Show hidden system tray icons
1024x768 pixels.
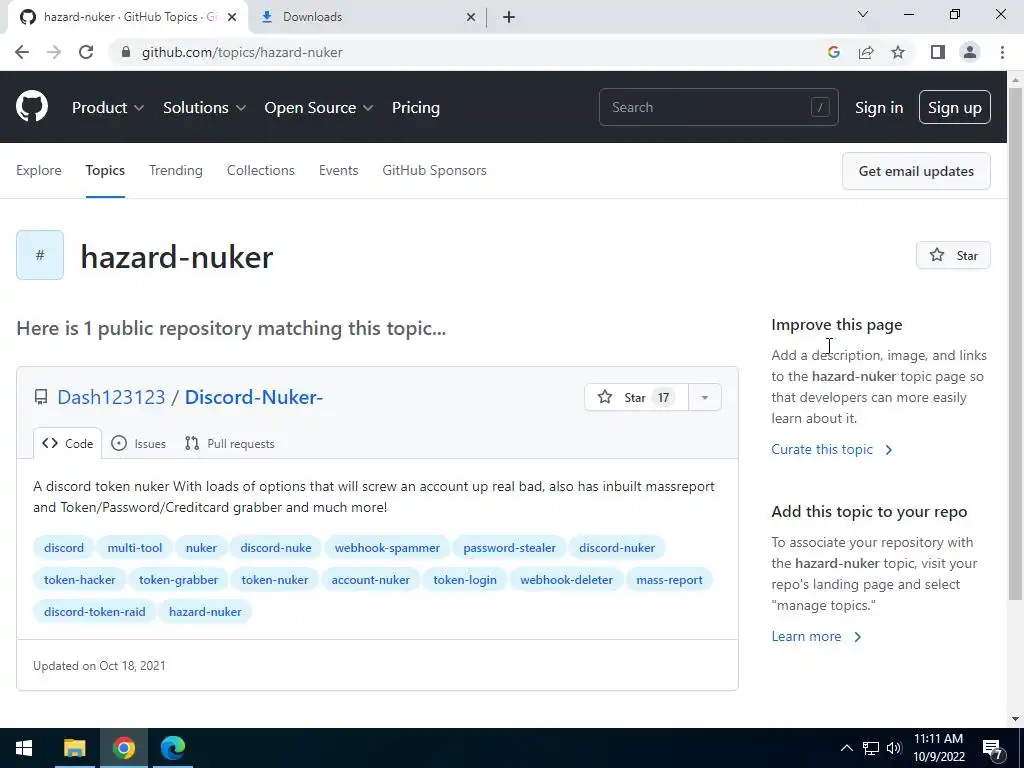[846, 748]
